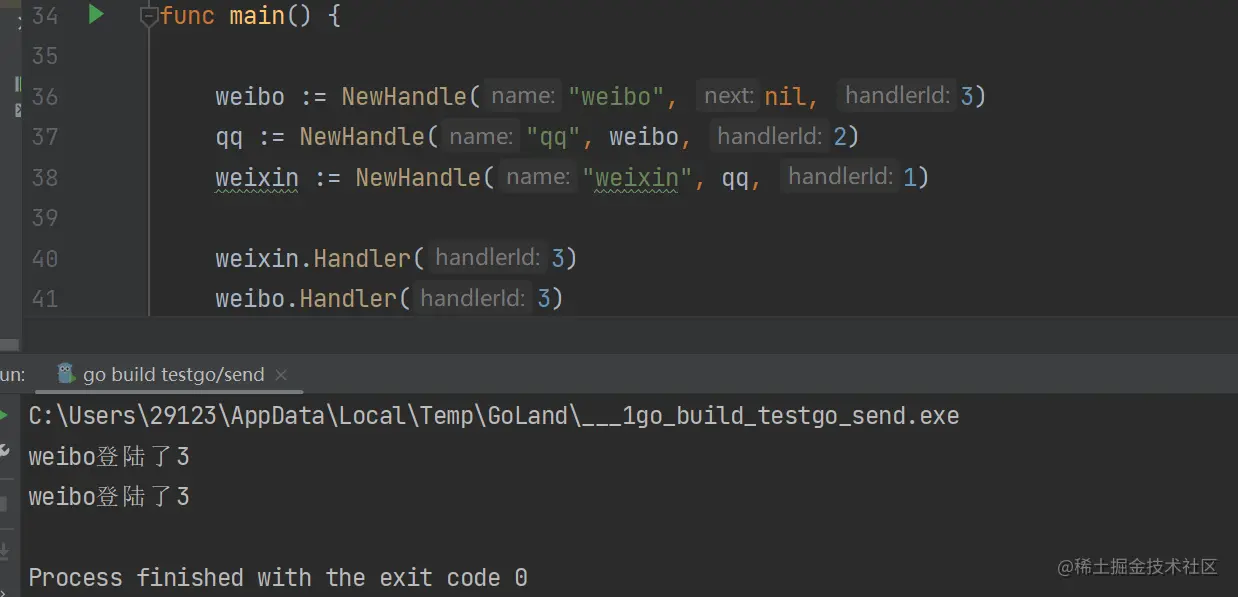Image resolution: width=1238 pixels, height=597 pixels.
Task: Click line number 40 in the gutter
Action: (x=45, y=259)
